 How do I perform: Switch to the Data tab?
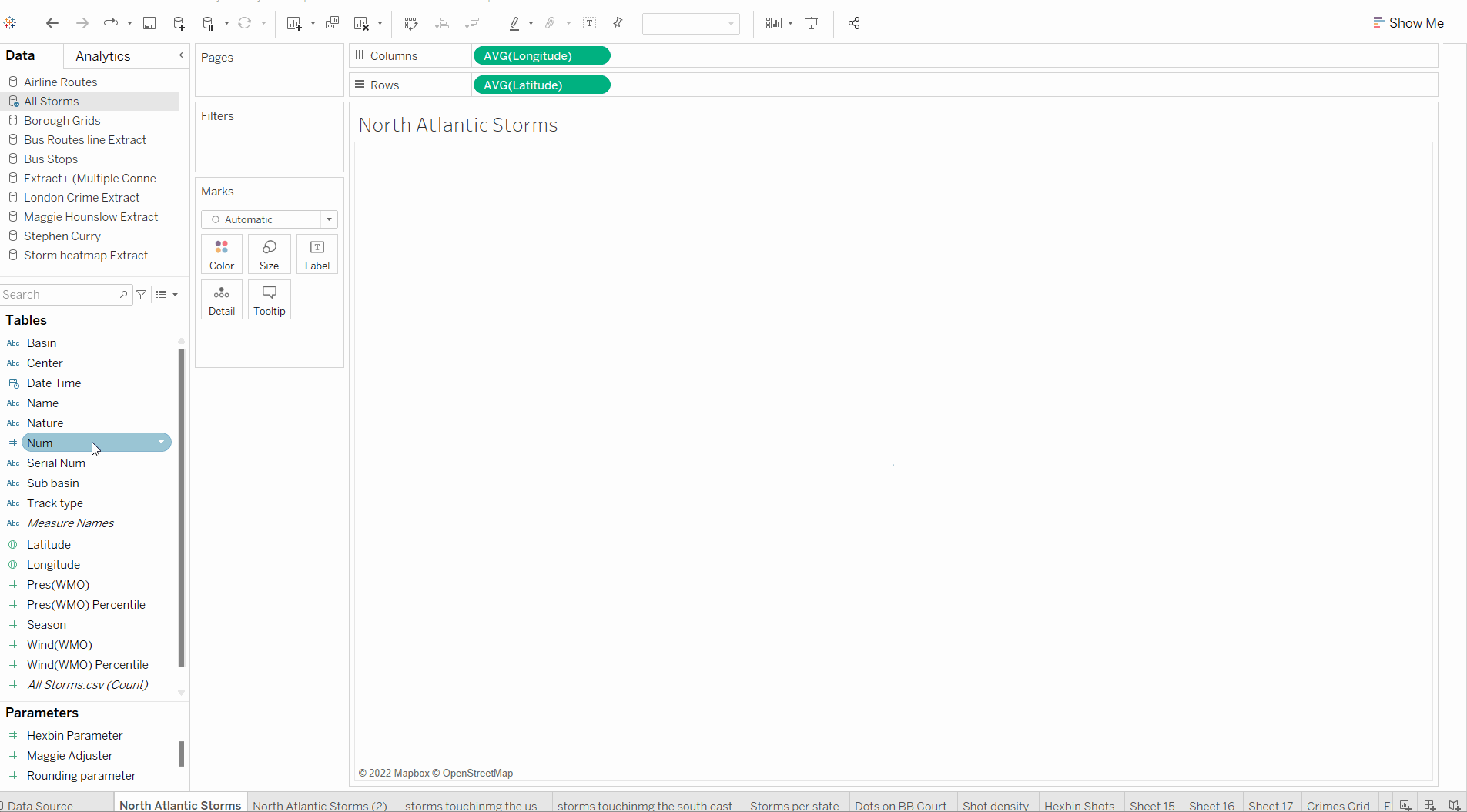pos(20,55)
